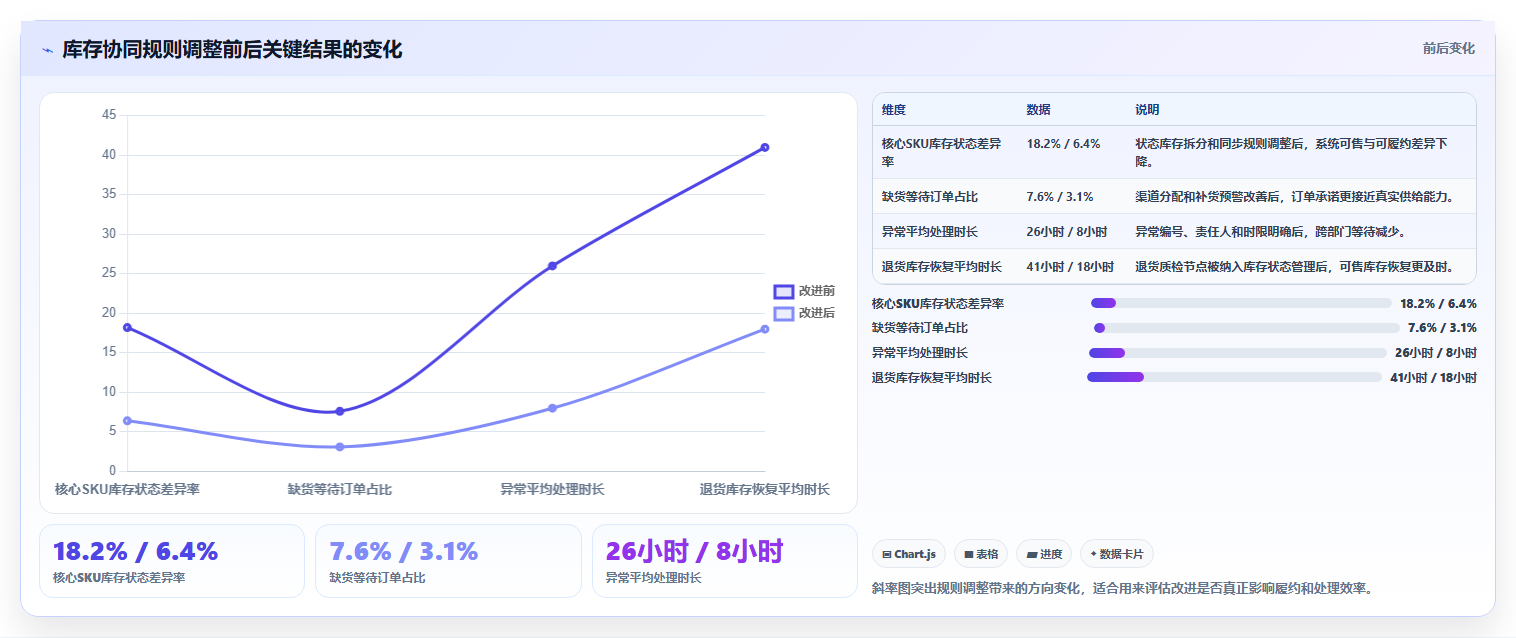Click x-axis label 核心SKU库存状态差异率
This screenshot has width=1516, height=638.
click(127, 490)
